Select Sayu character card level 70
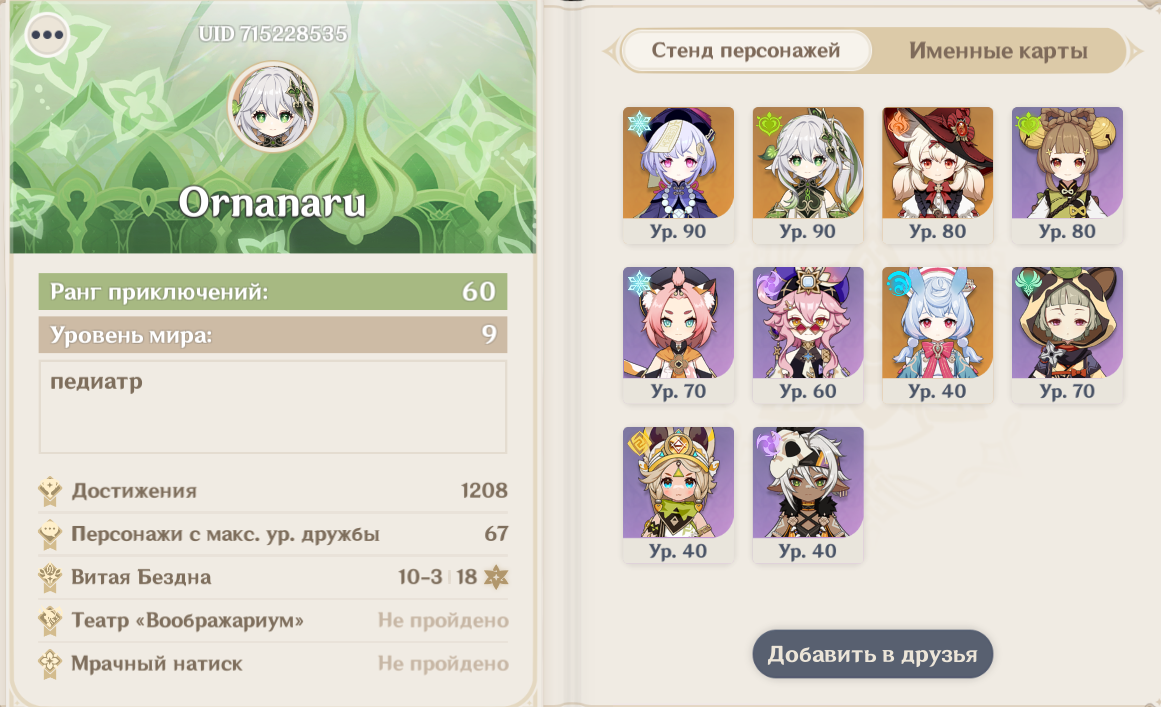 coord(1067,335)
